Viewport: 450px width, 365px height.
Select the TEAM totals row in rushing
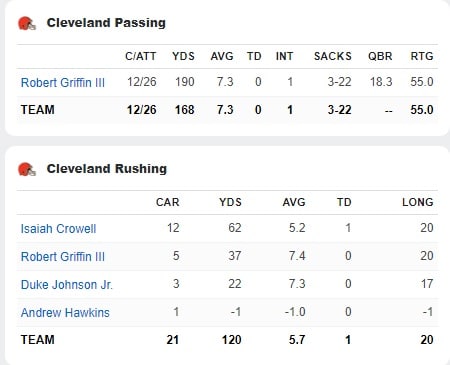227,340
